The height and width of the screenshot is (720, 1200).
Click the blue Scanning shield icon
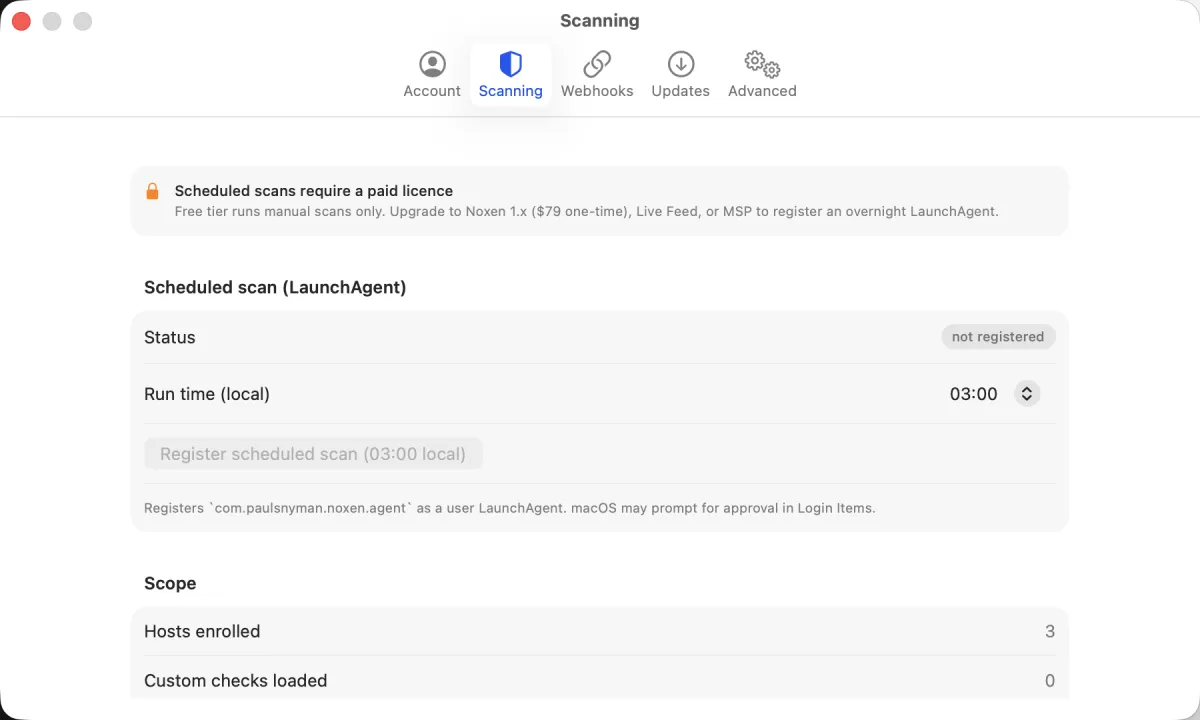pos(510,63)
